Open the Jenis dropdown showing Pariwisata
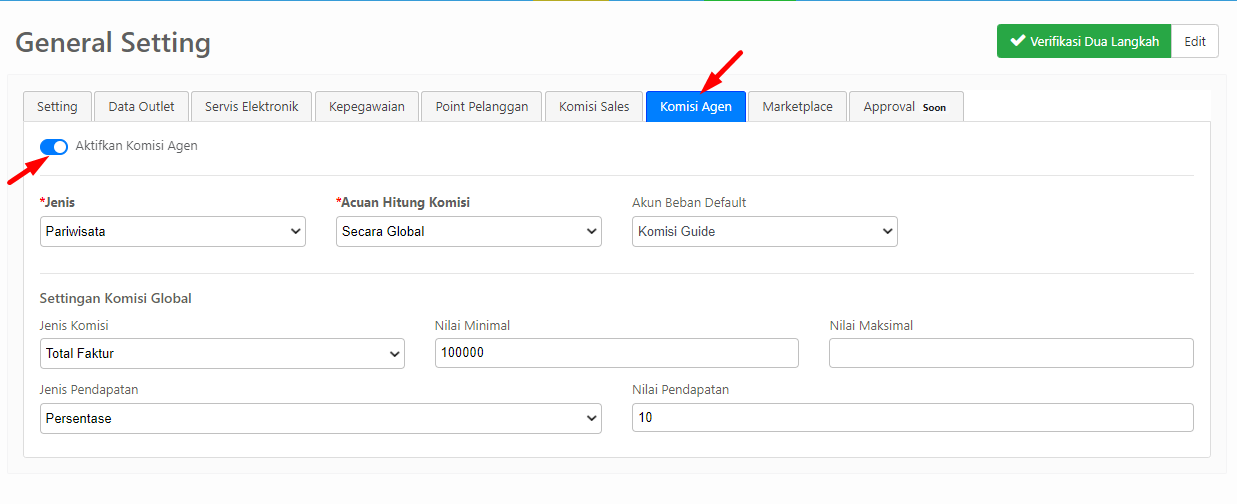This screenshot has width=1237, height=504. pos(173,231)
